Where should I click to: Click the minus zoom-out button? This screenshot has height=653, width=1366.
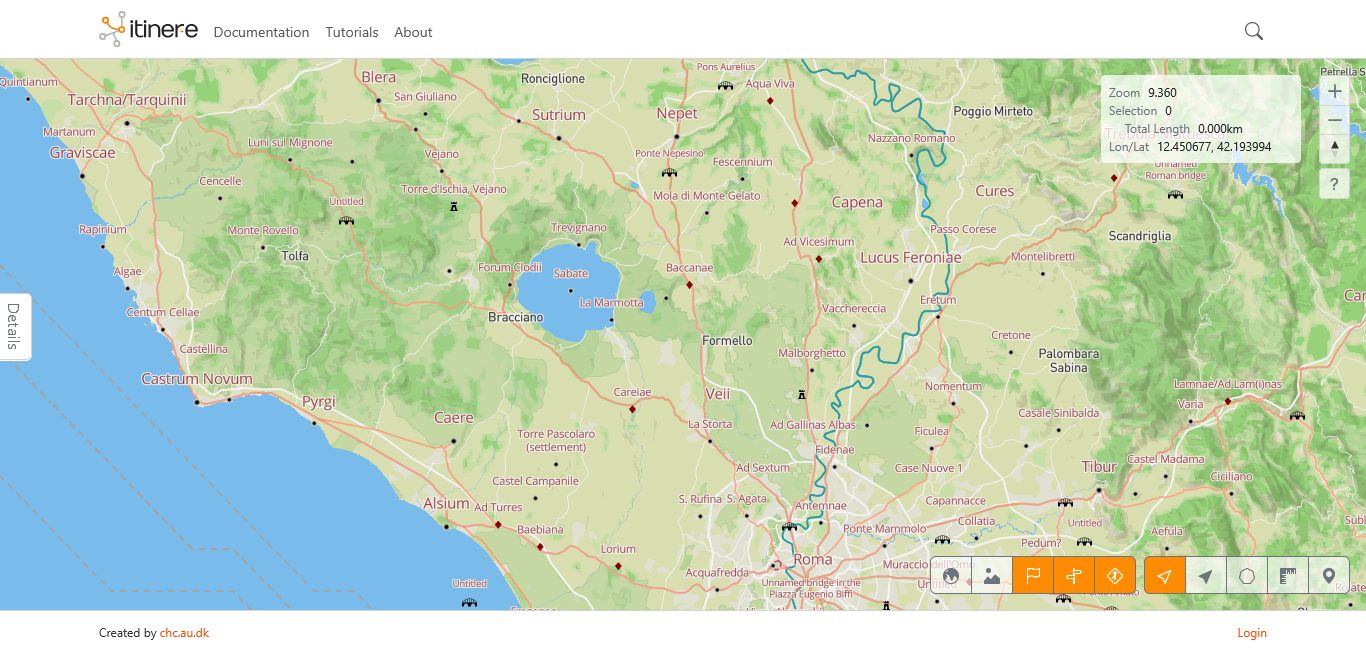[x=1334, y=120]
